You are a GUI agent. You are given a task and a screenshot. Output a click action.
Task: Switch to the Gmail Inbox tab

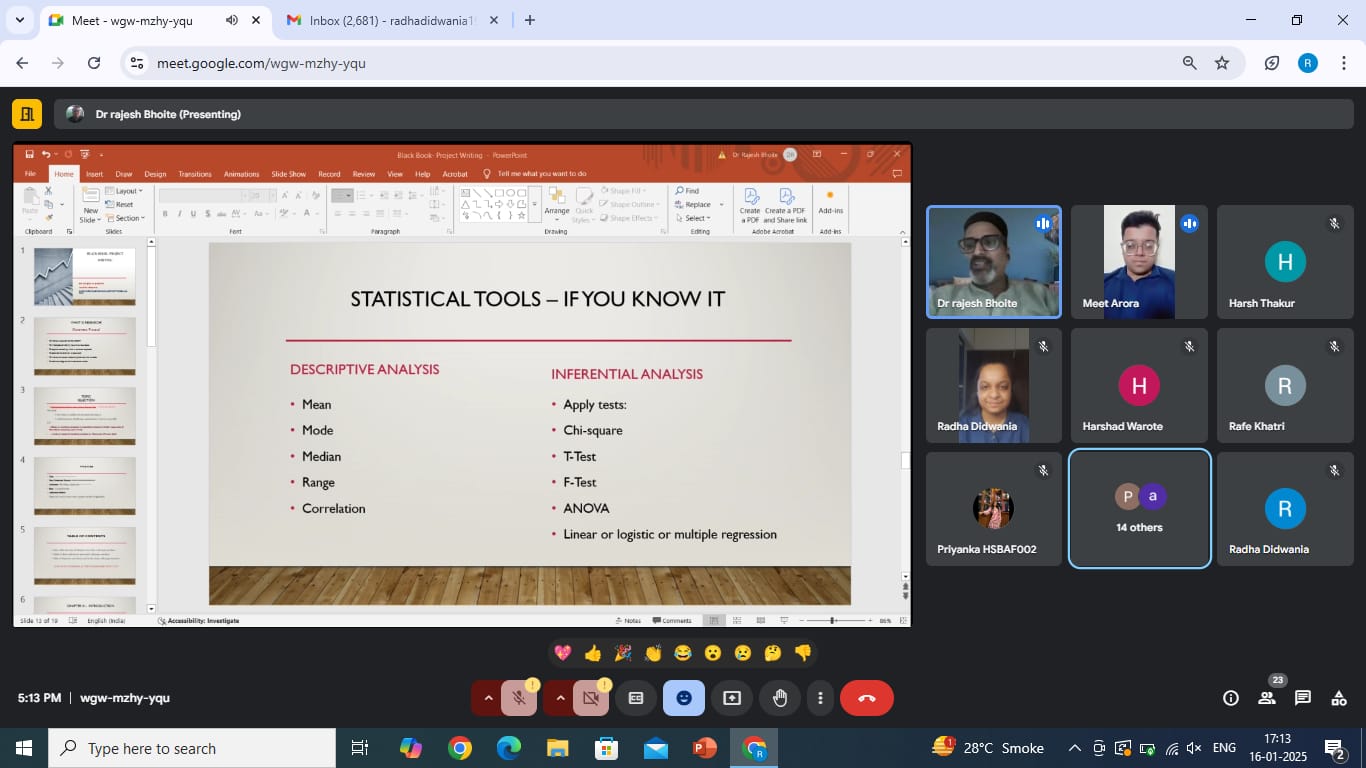(388, 20)
